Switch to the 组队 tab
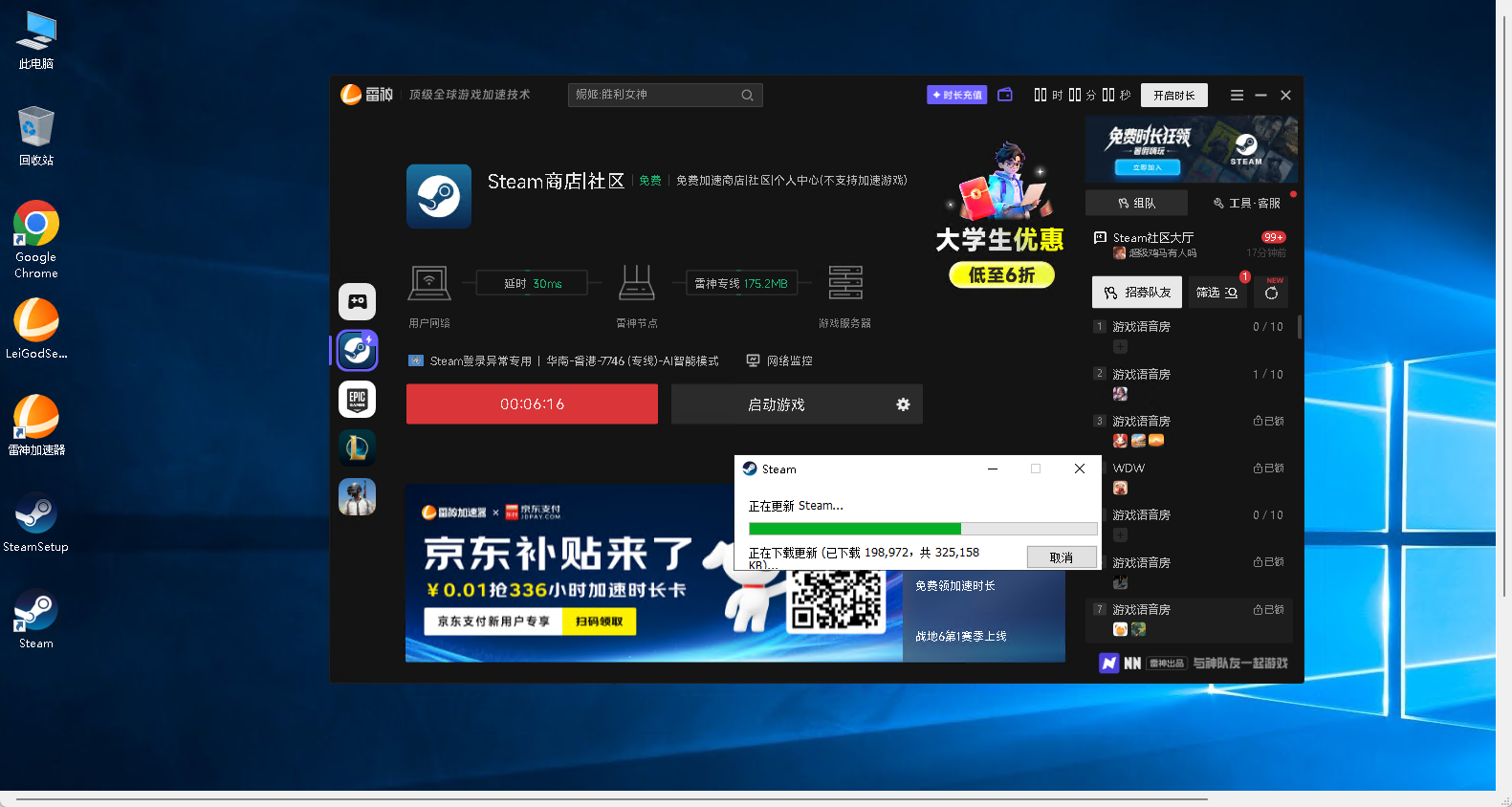 (1136, 203)
